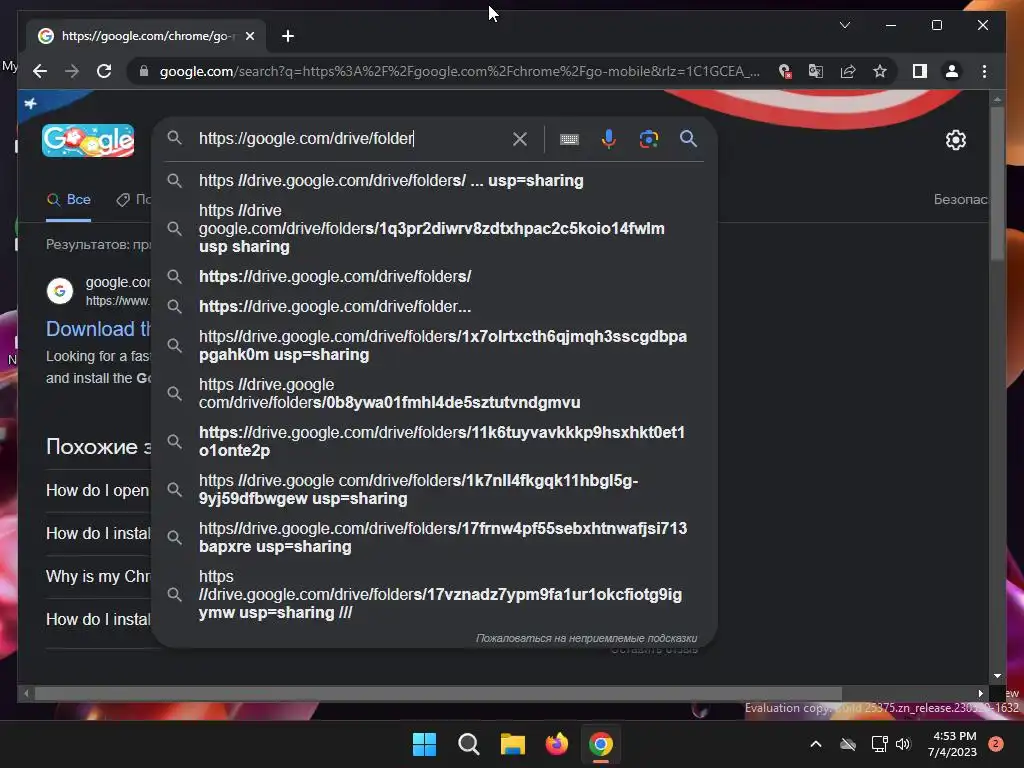Open the blocked content icon in address bar

(785, 71)
